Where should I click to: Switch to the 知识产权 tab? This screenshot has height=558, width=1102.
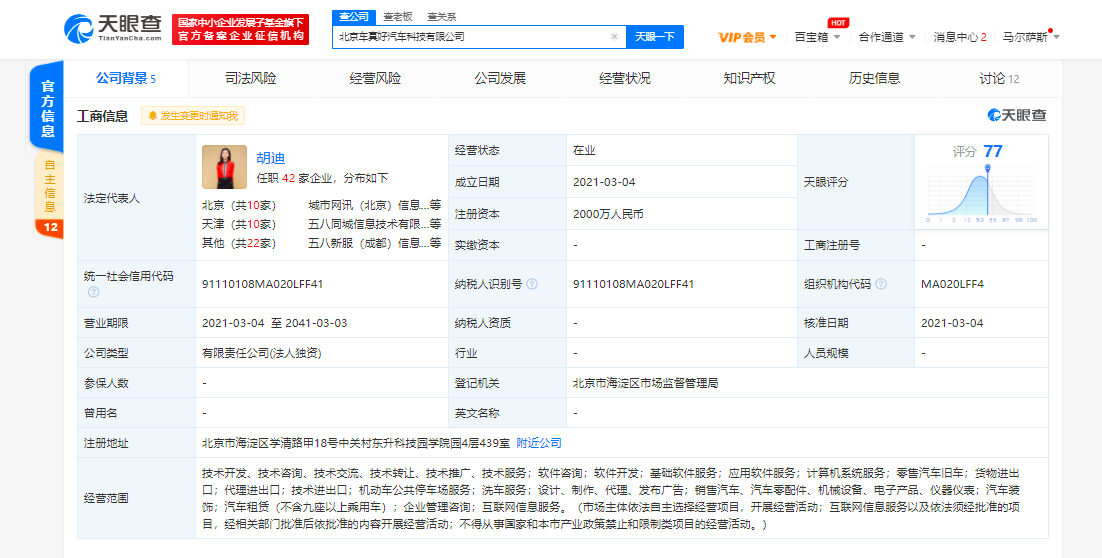(x=749, y=78)
